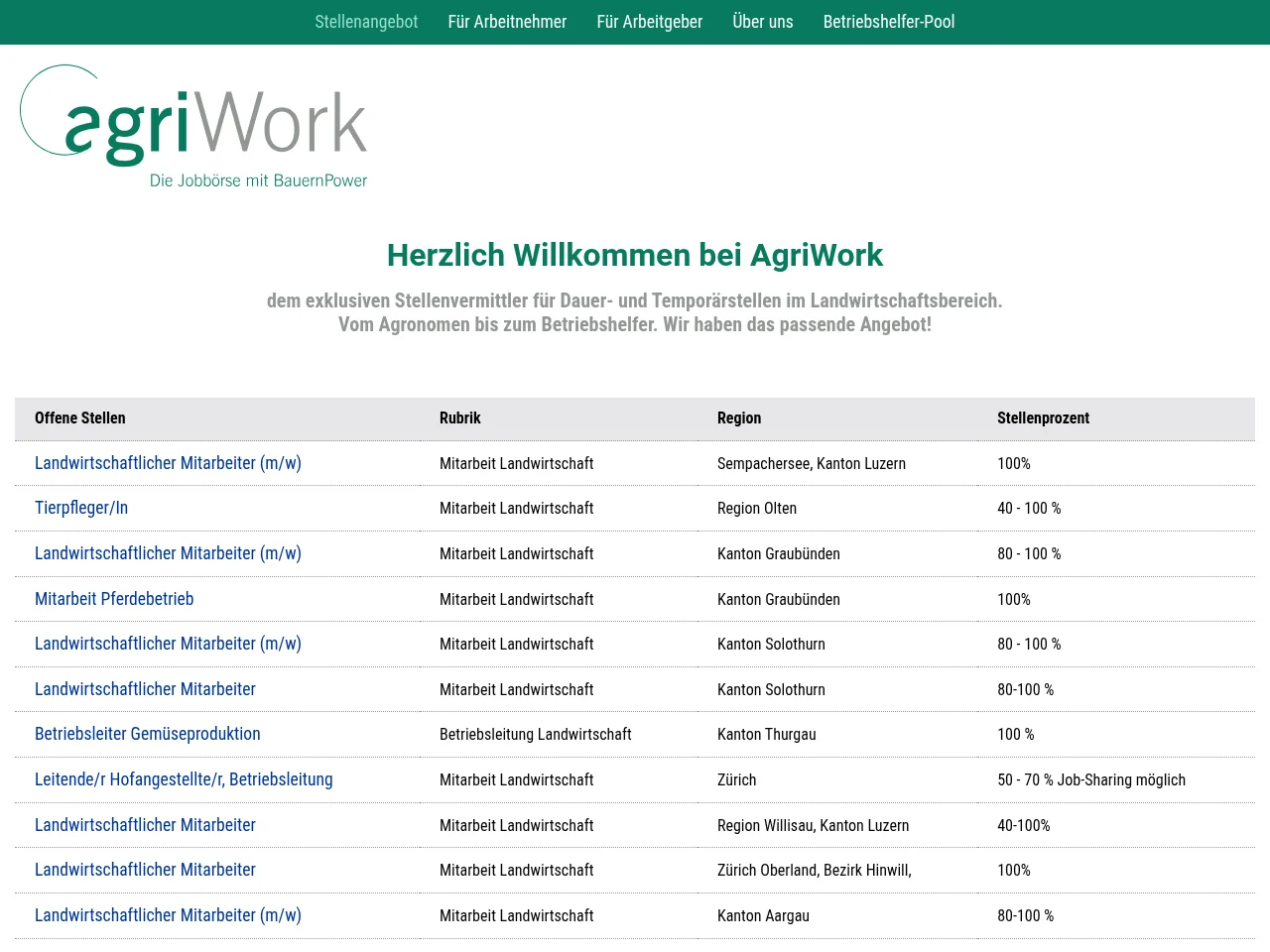Open Landwirtschaftlicher Mitarbeiter (m/w) in Kanton Solothurn

pos(168,644)
